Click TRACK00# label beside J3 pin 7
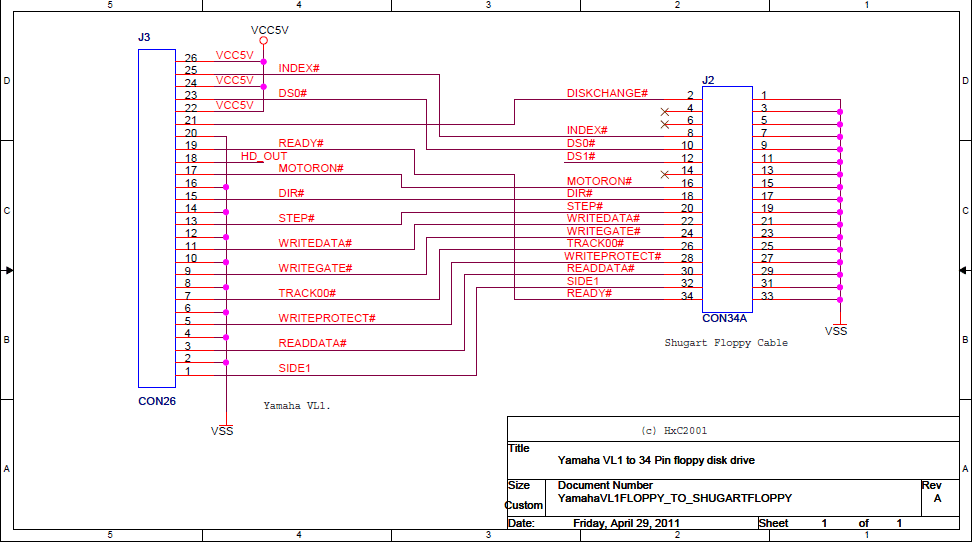 [307, 293]
